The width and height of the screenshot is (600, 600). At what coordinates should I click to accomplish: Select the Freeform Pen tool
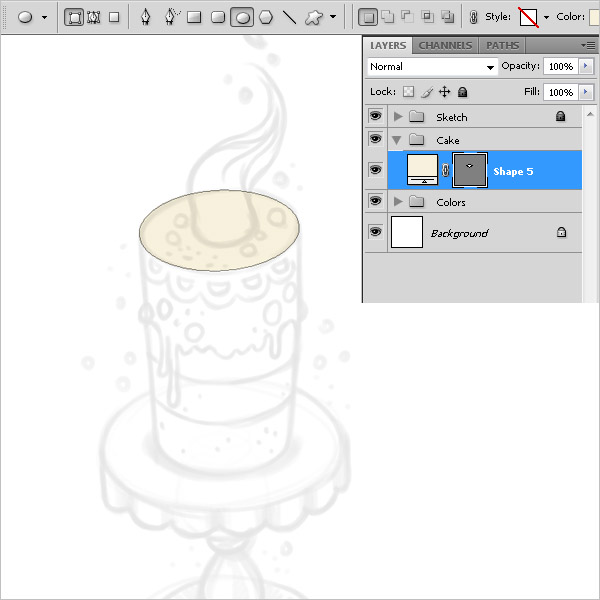click(x=172, y=17)
